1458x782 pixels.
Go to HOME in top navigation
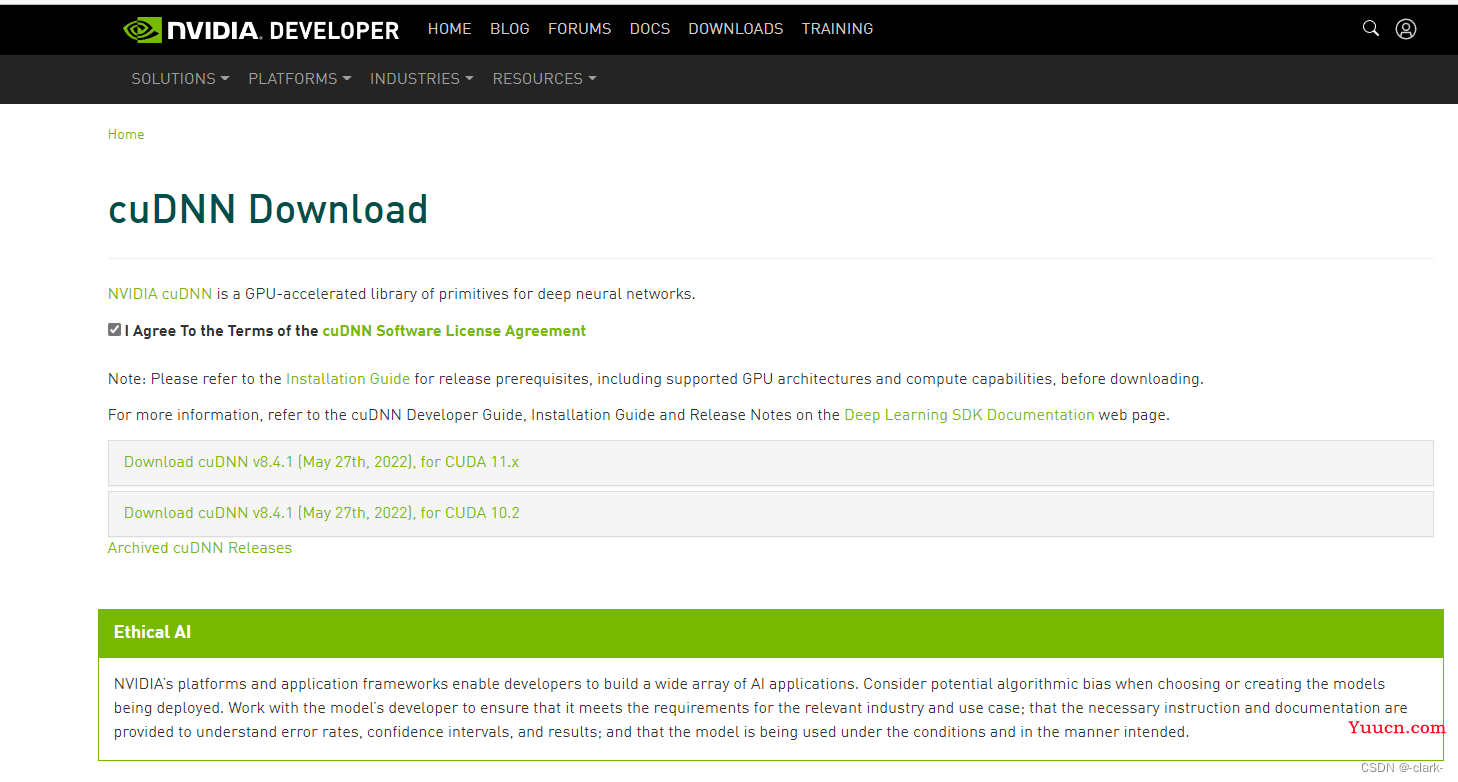pyautogui.click(x=449, y=29)
